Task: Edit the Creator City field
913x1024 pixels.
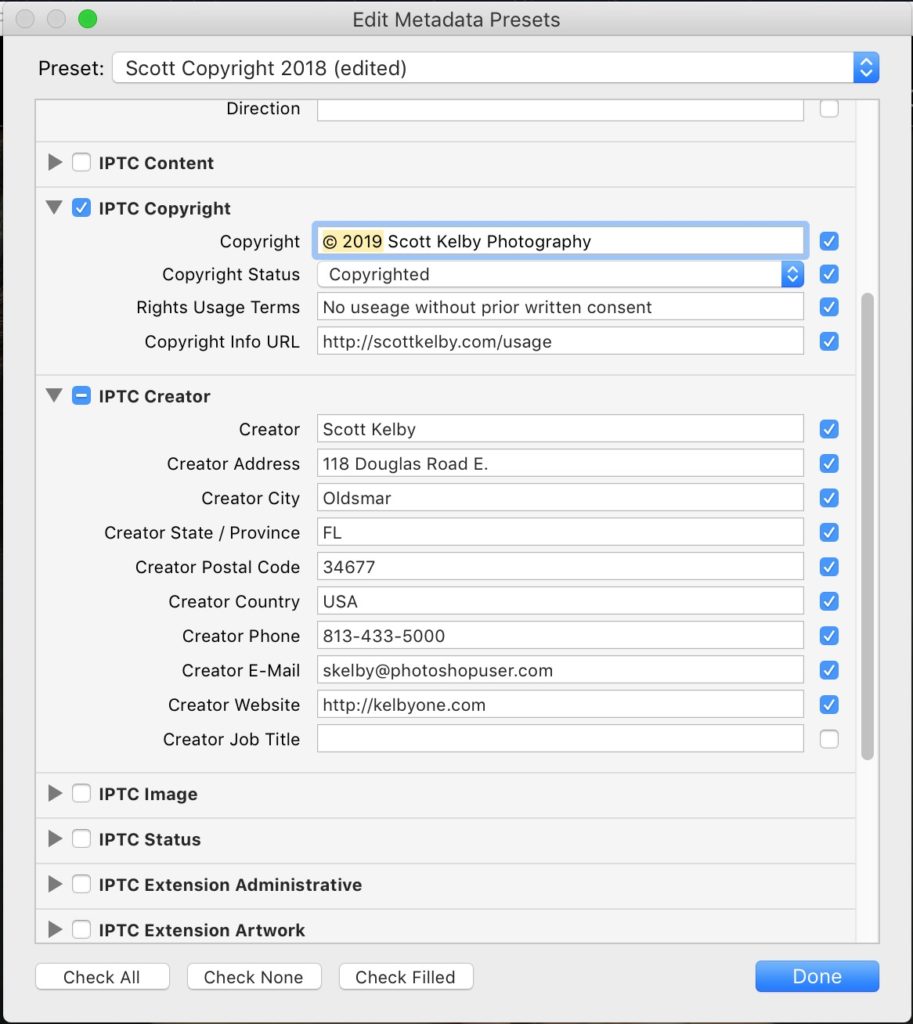Action: click(x=560, y=498)
